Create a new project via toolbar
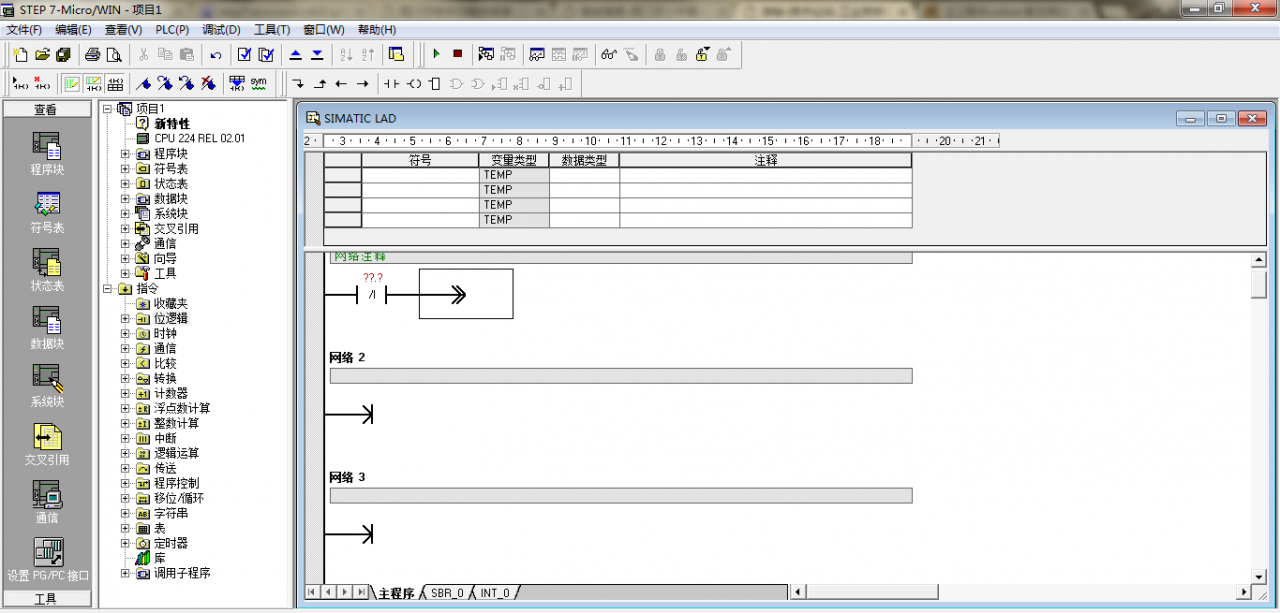The image size is (1280, 613). click(x=20, y=54)
